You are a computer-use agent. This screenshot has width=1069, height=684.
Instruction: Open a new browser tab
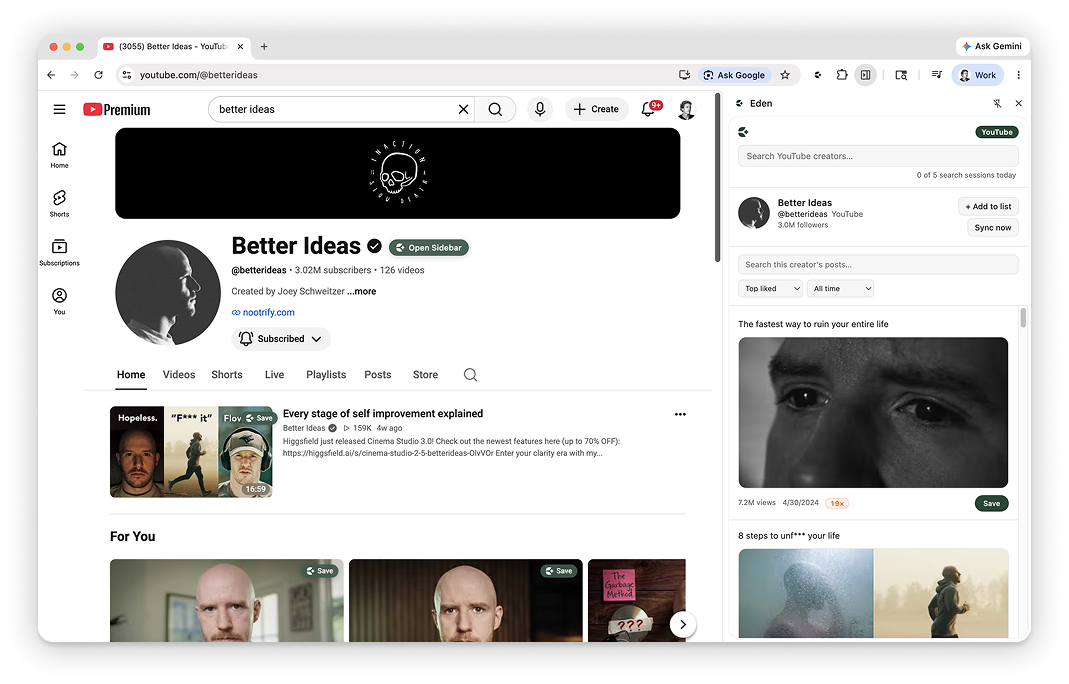coord(264,46)
